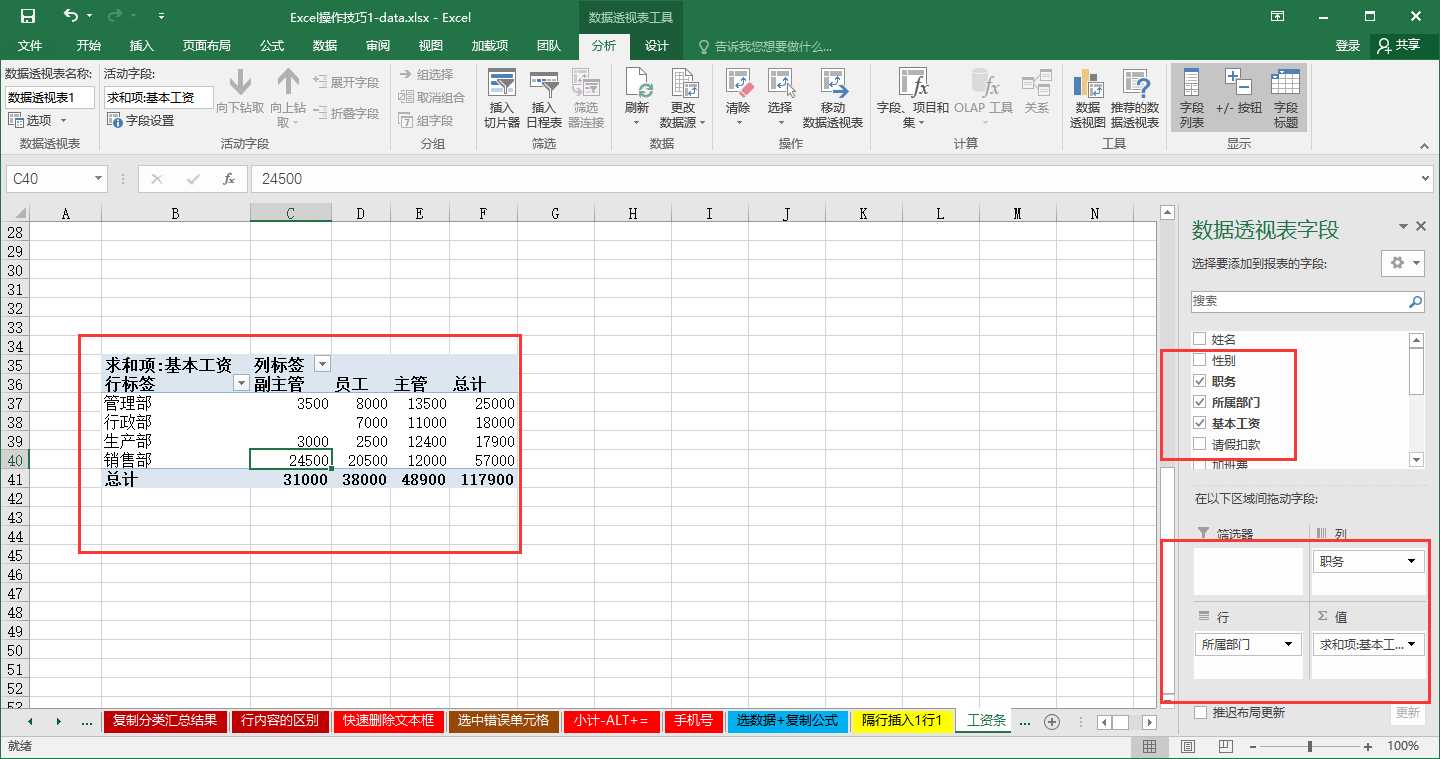
Task: Click the Tell me what you want to do box
Action: [767, 46]
